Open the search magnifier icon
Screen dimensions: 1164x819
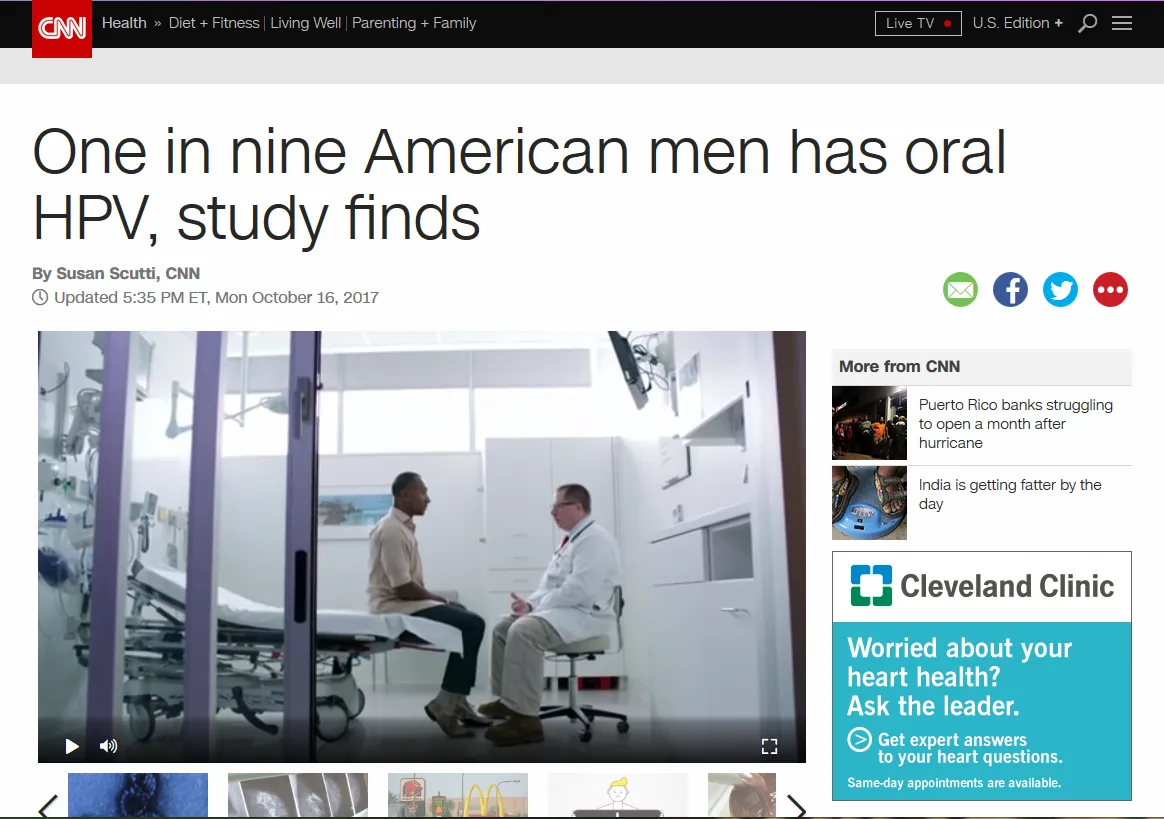coord(1088,24)
